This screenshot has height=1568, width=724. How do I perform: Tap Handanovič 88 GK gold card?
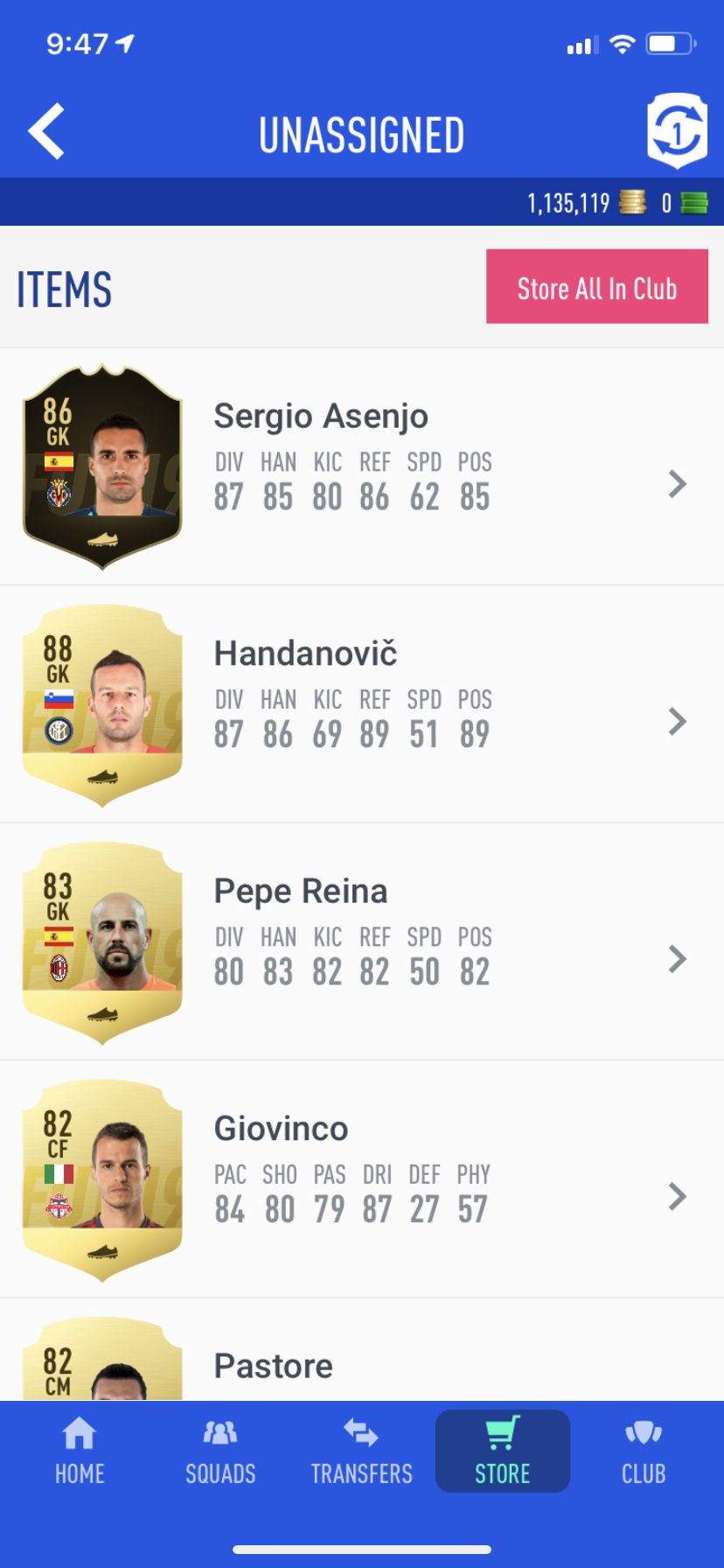click(x=102, y=704)
